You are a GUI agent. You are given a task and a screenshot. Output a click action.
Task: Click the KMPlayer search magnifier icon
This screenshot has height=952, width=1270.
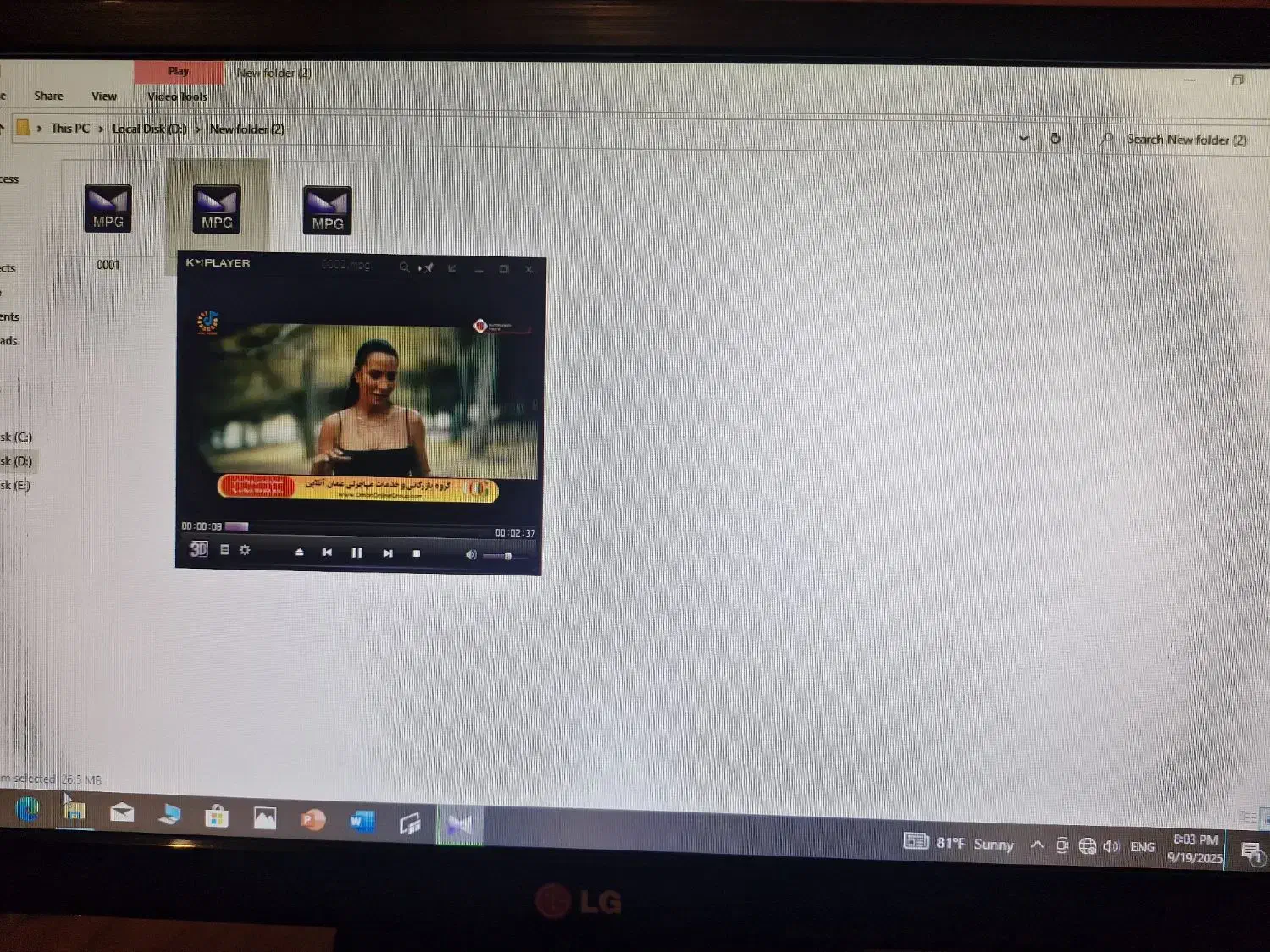coord(404,267)
